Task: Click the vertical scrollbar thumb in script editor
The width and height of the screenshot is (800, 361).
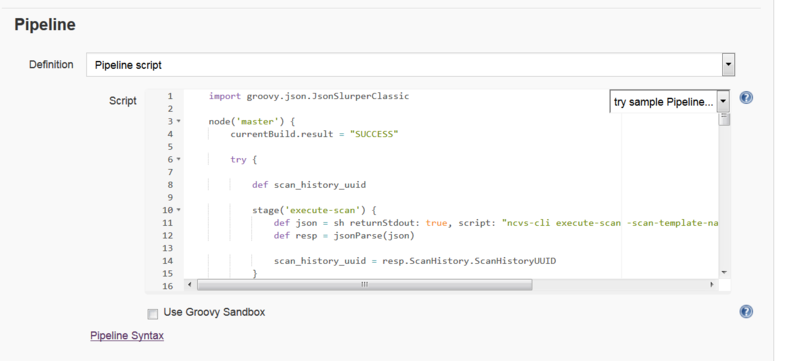Action: (x=724, y=120)
